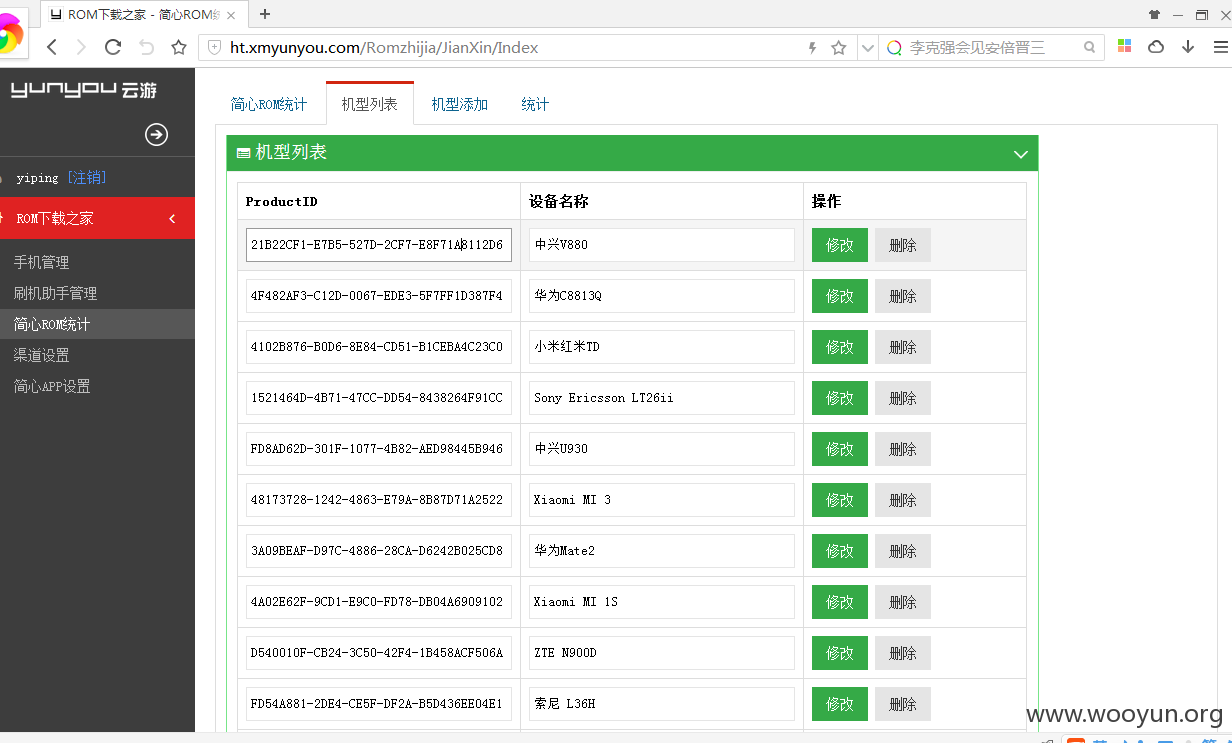This screenshot has height=743, width=1232.
Task: Click the browser address bar URL
Action: 384,47
